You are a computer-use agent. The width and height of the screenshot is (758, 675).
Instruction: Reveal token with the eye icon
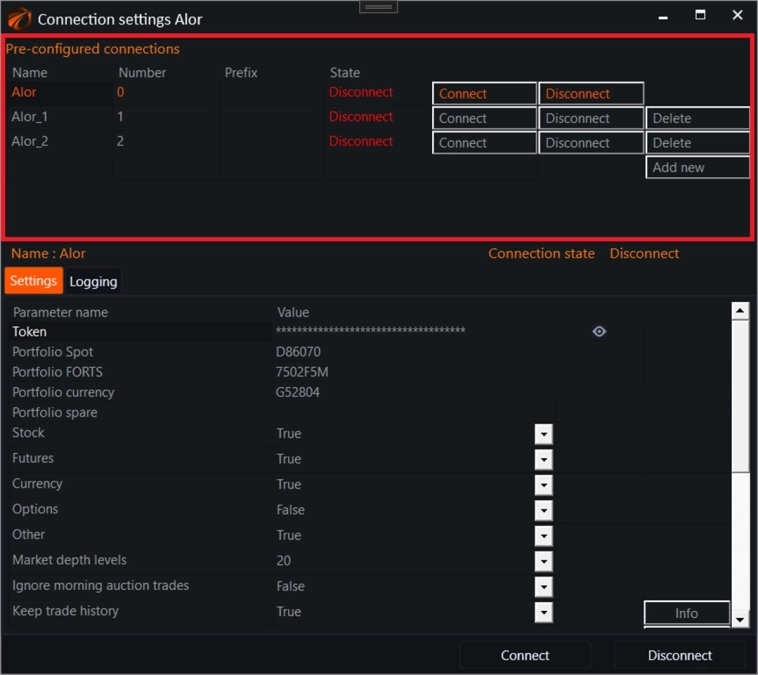coord(599,332)
